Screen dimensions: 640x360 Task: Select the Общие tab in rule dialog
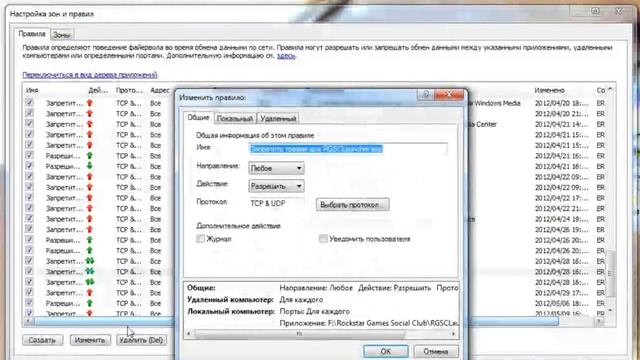point(198,118)
